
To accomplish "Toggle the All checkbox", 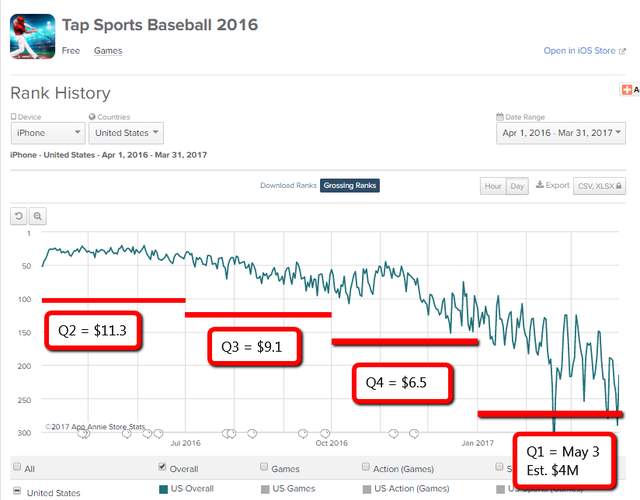I will [x=17, y=467].
